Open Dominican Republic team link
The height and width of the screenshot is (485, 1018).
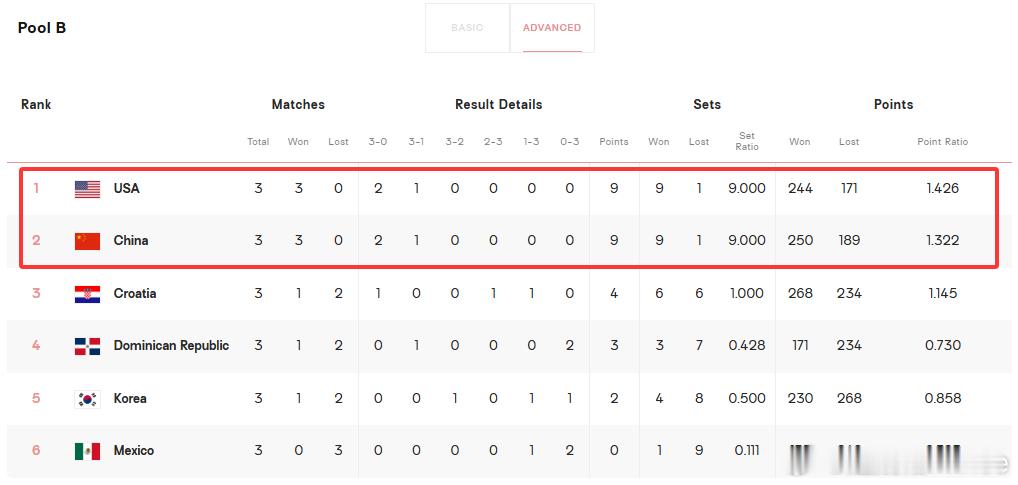click(x=171, y=345)
